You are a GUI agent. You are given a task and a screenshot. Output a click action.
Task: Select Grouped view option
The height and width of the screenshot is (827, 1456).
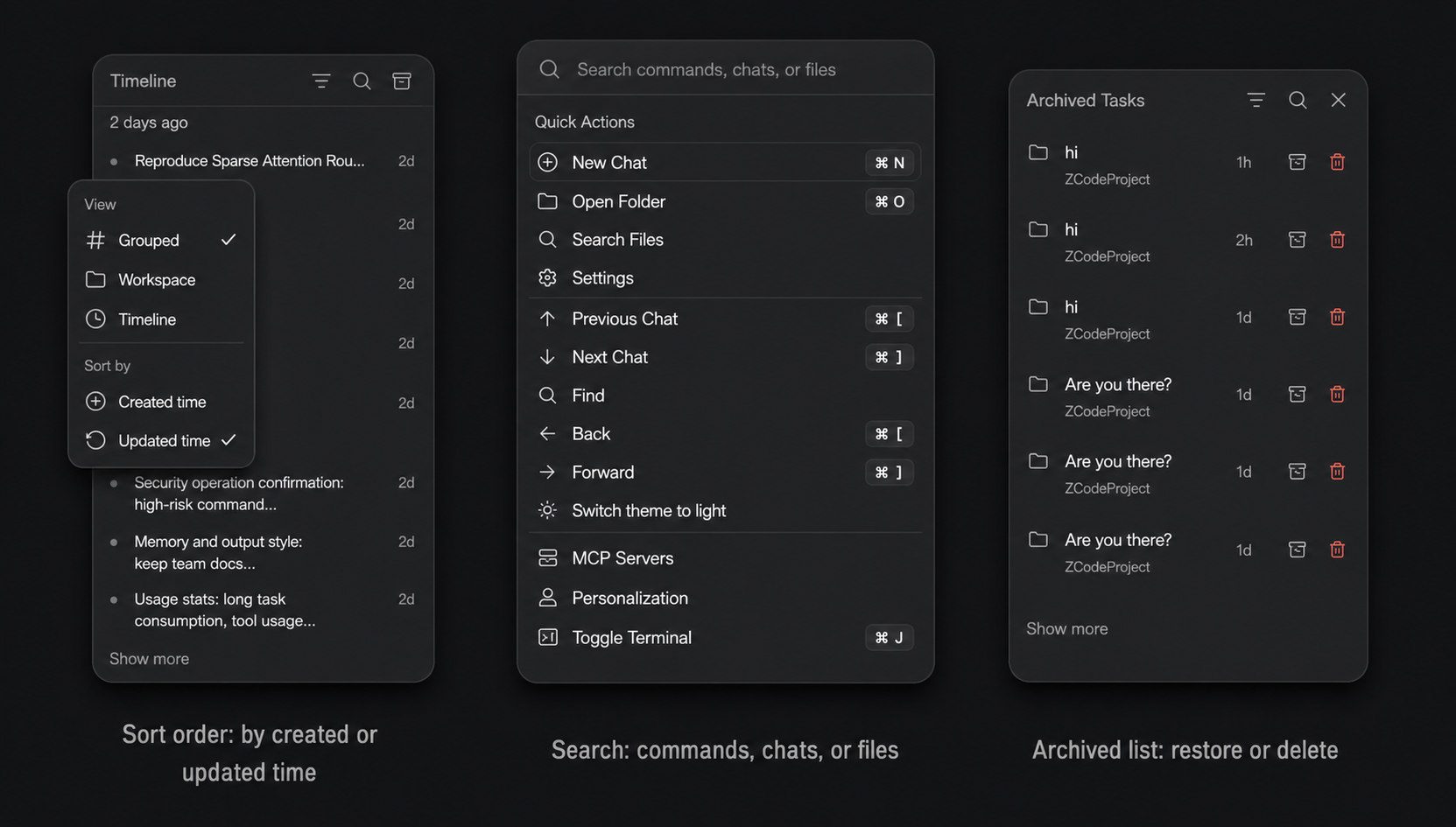[x=161, y=240]
